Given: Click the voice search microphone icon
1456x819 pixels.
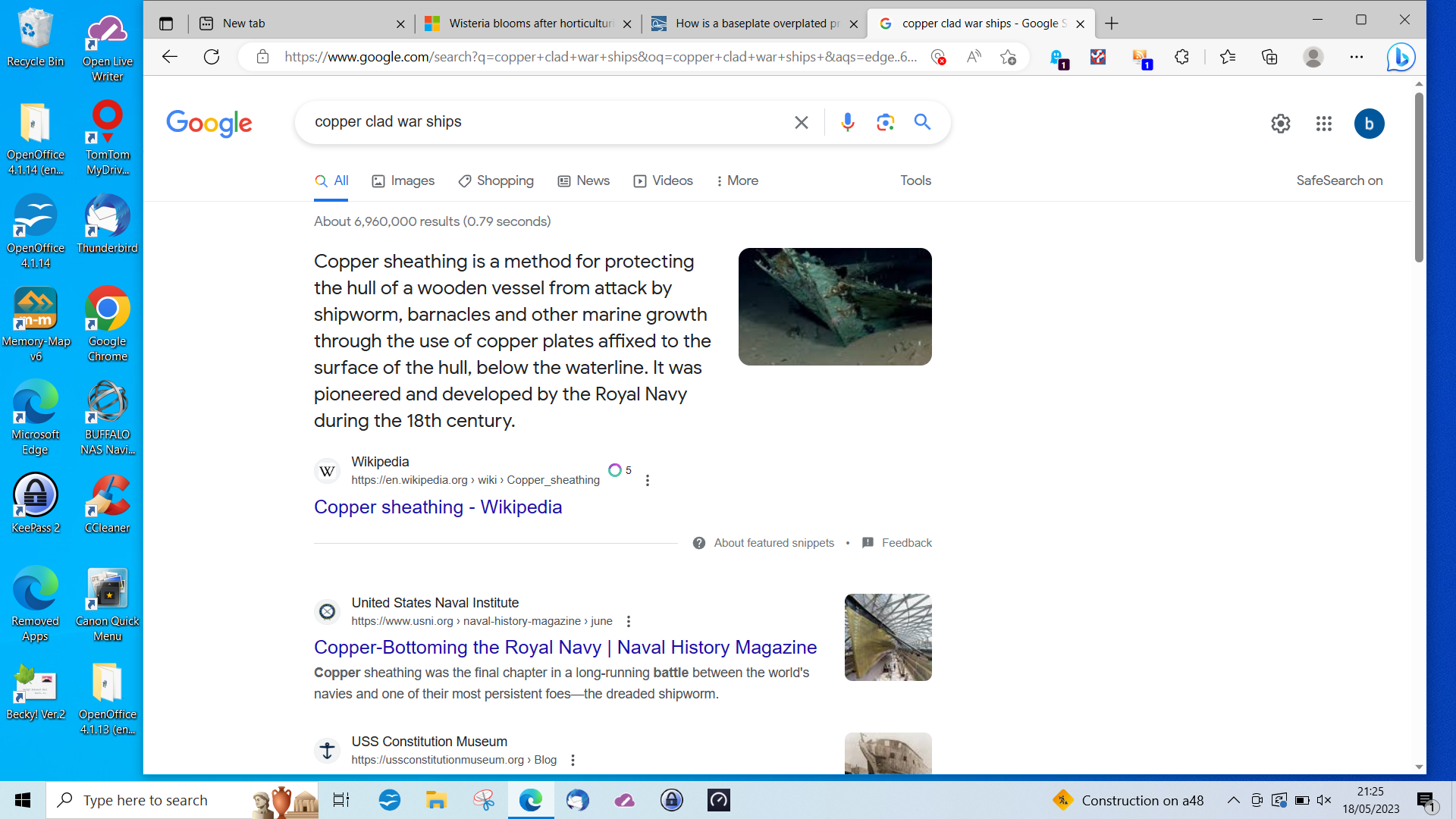Looking at the screenshot, I should (x=848, y=122).
